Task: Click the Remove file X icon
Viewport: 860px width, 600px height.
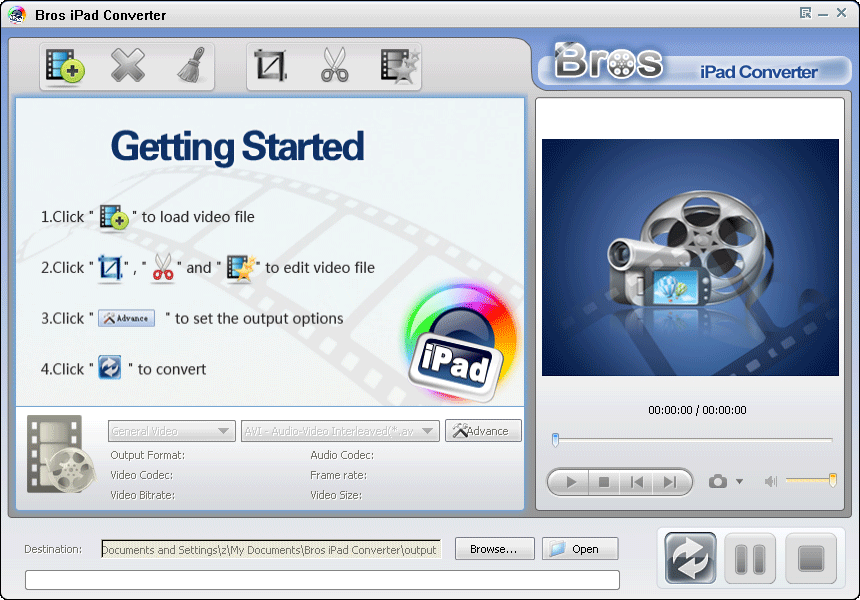Action: pyautogui.click(x=127, y=67)
